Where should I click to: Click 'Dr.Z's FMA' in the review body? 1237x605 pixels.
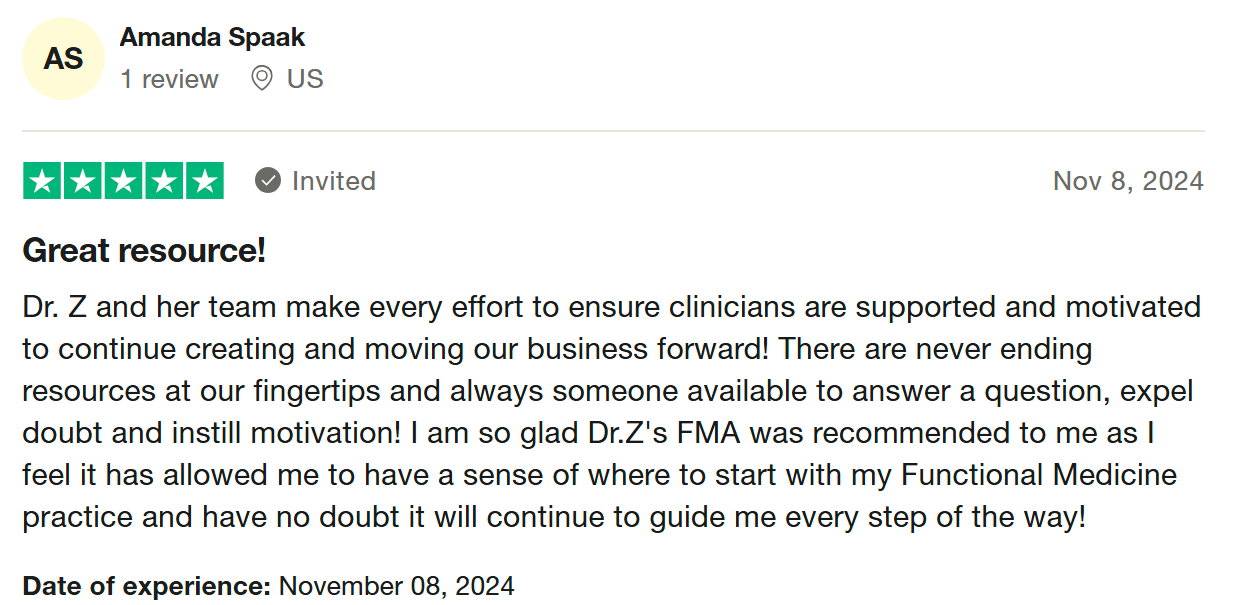pos(658,433)
